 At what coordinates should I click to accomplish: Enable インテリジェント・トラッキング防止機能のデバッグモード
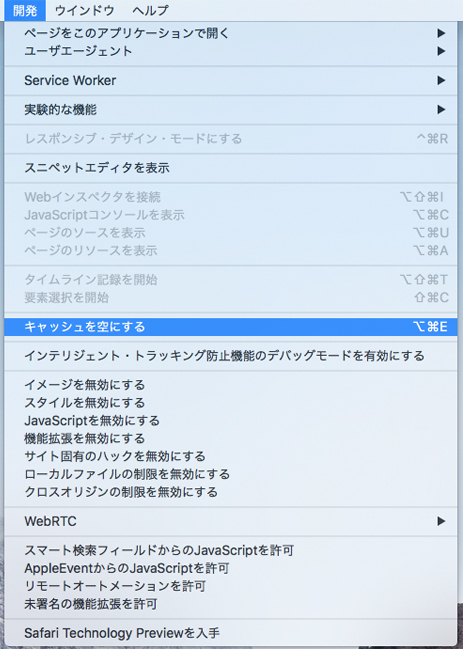pos(231,356)
